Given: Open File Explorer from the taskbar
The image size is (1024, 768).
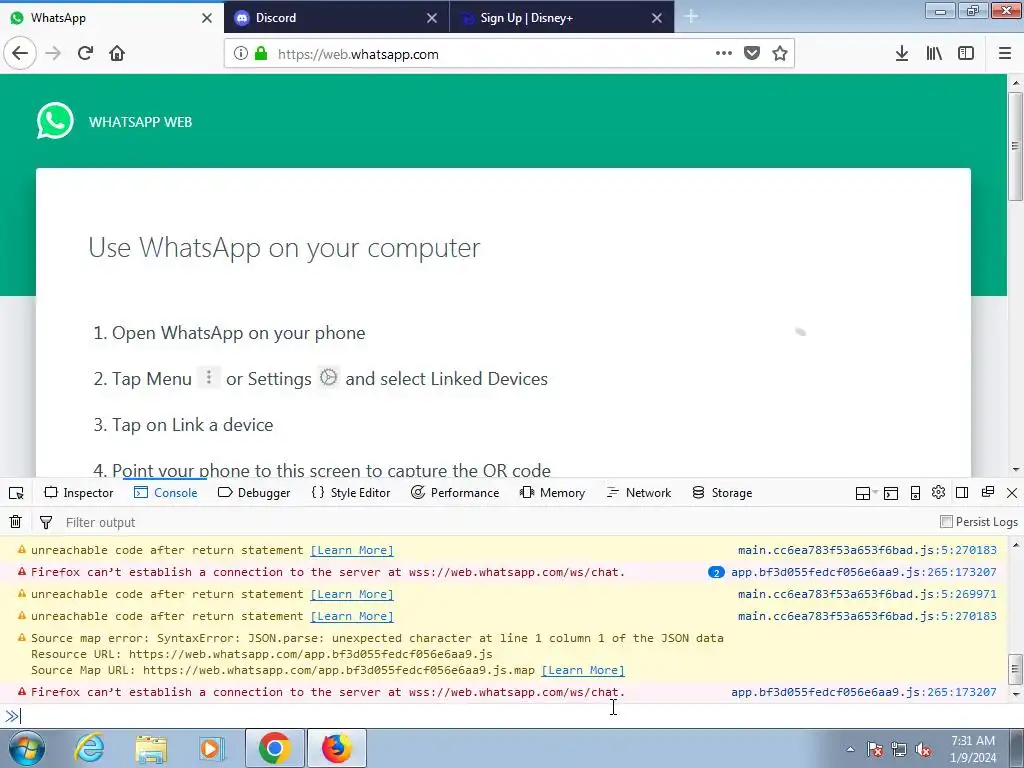Looking at the screenshot, I should [151, 748].
